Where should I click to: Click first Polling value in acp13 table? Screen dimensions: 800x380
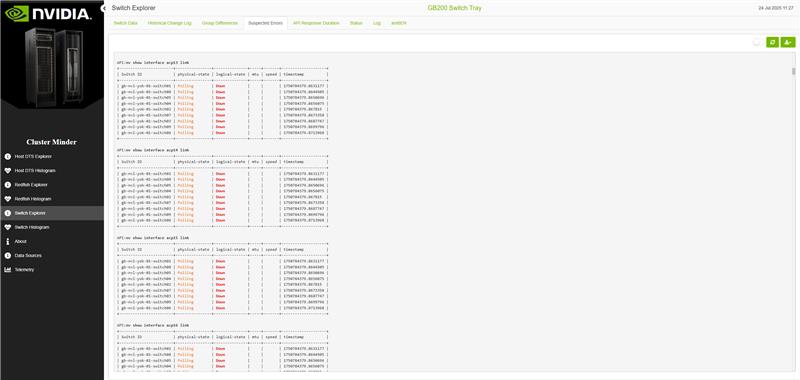pos(185,86)
